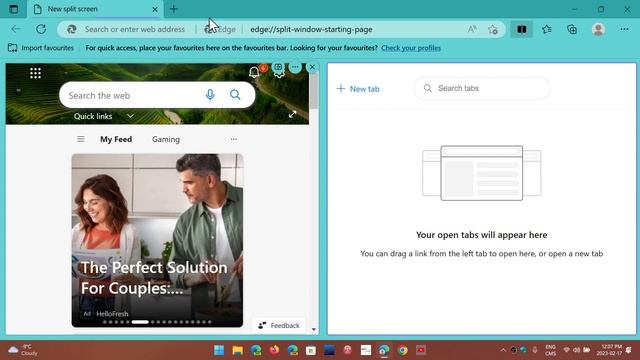Open the Windows Start button
Screen dimensions: 640x360
219,350
